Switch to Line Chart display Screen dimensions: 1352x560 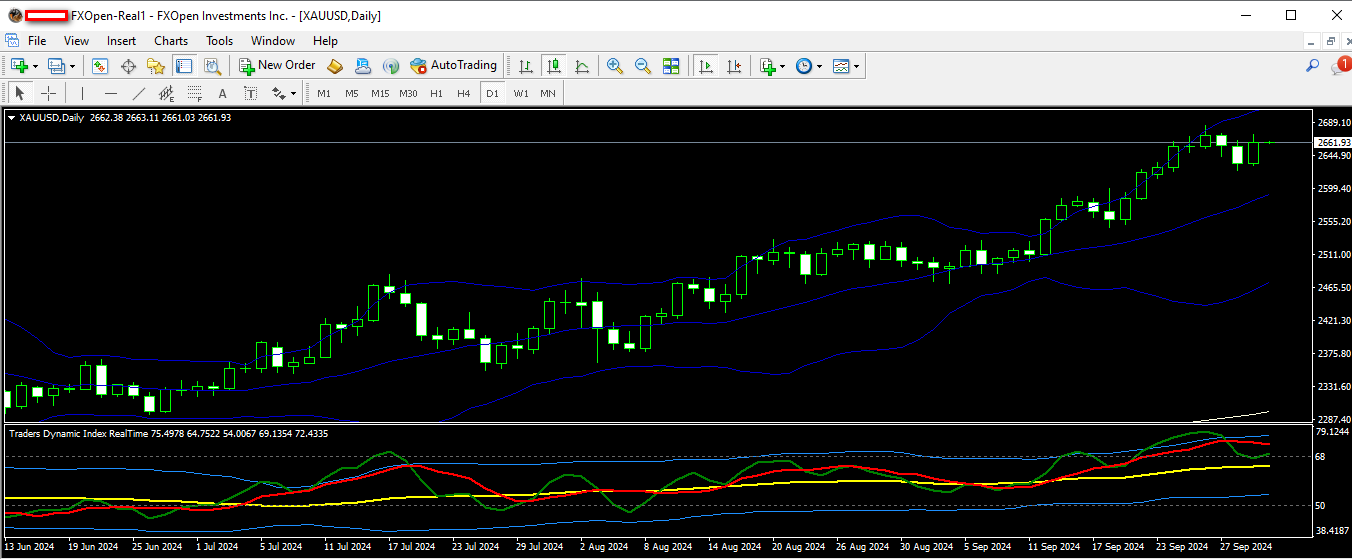(x=581, y=66)
